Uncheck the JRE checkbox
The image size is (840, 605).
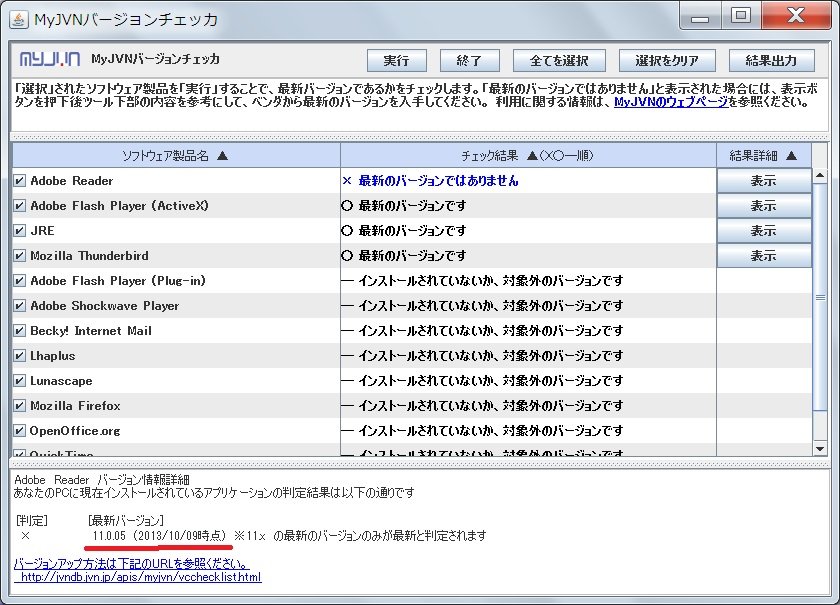pos(19,230)
